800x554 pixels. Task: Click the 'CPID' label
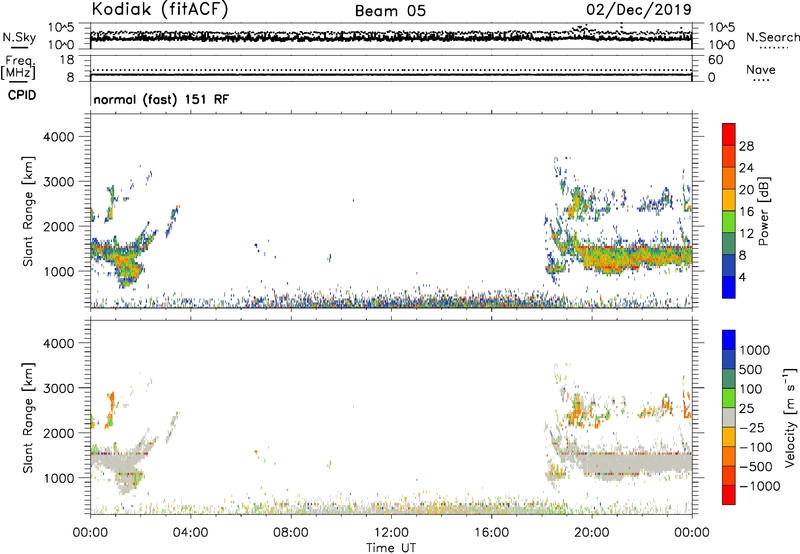22,95
